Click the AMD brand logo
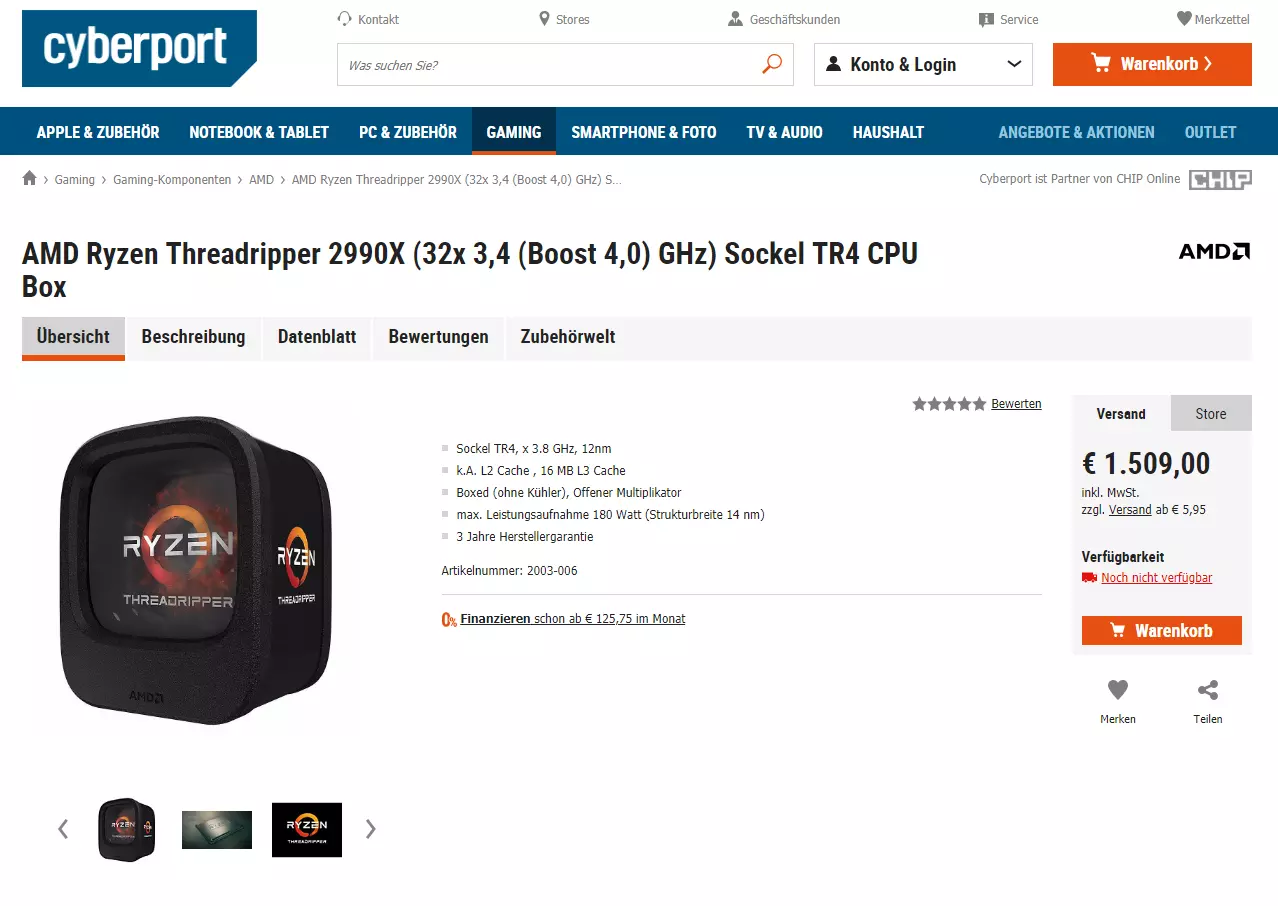The image size is (1278, 906). (x=1214, y=251)
